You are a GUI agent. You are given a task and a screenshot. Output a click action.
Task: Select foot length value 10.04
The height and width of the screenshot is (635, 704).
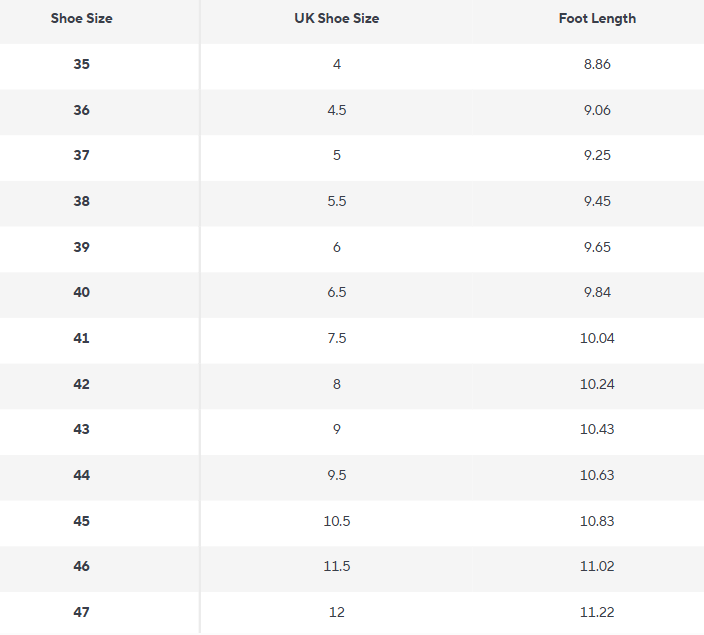coord(597,338)
